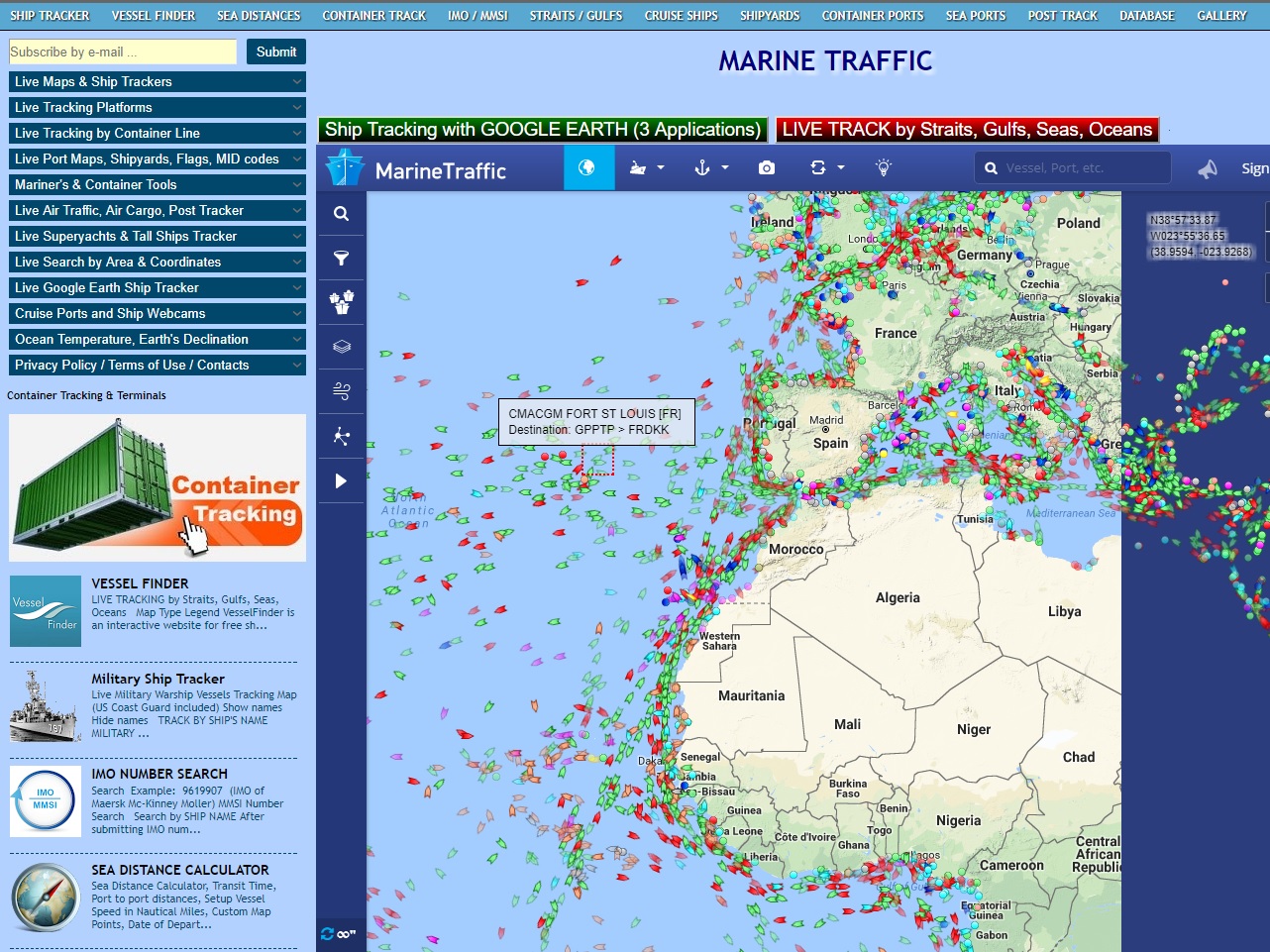Show the wind weather overlay icon
Screen dimensions: 1270x952
point(341,391)
